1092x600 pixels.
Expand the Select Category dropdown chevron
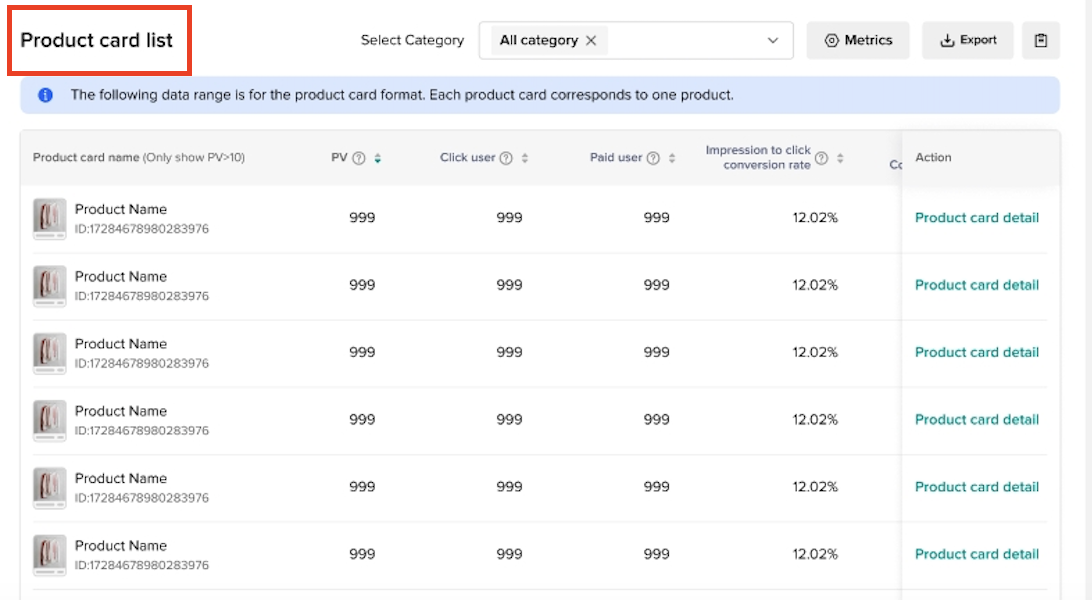click(x=772, y=41)
